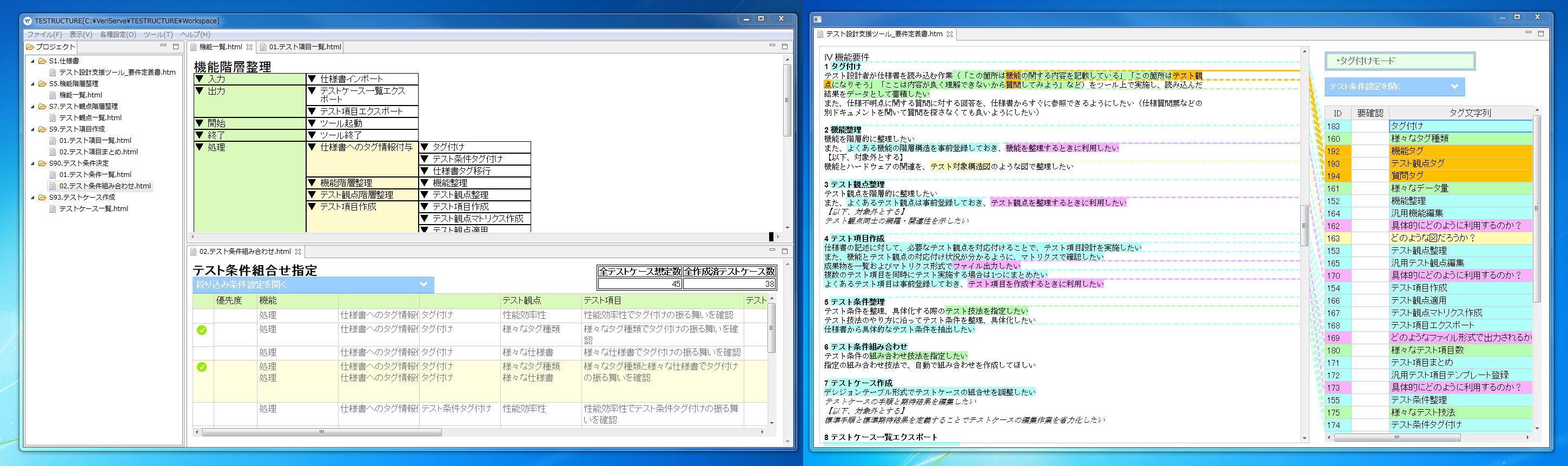This screenshot has height=466, width=1568.
Task: Select tag row ID 192 機能タグ
Action: coord(1428,151)
